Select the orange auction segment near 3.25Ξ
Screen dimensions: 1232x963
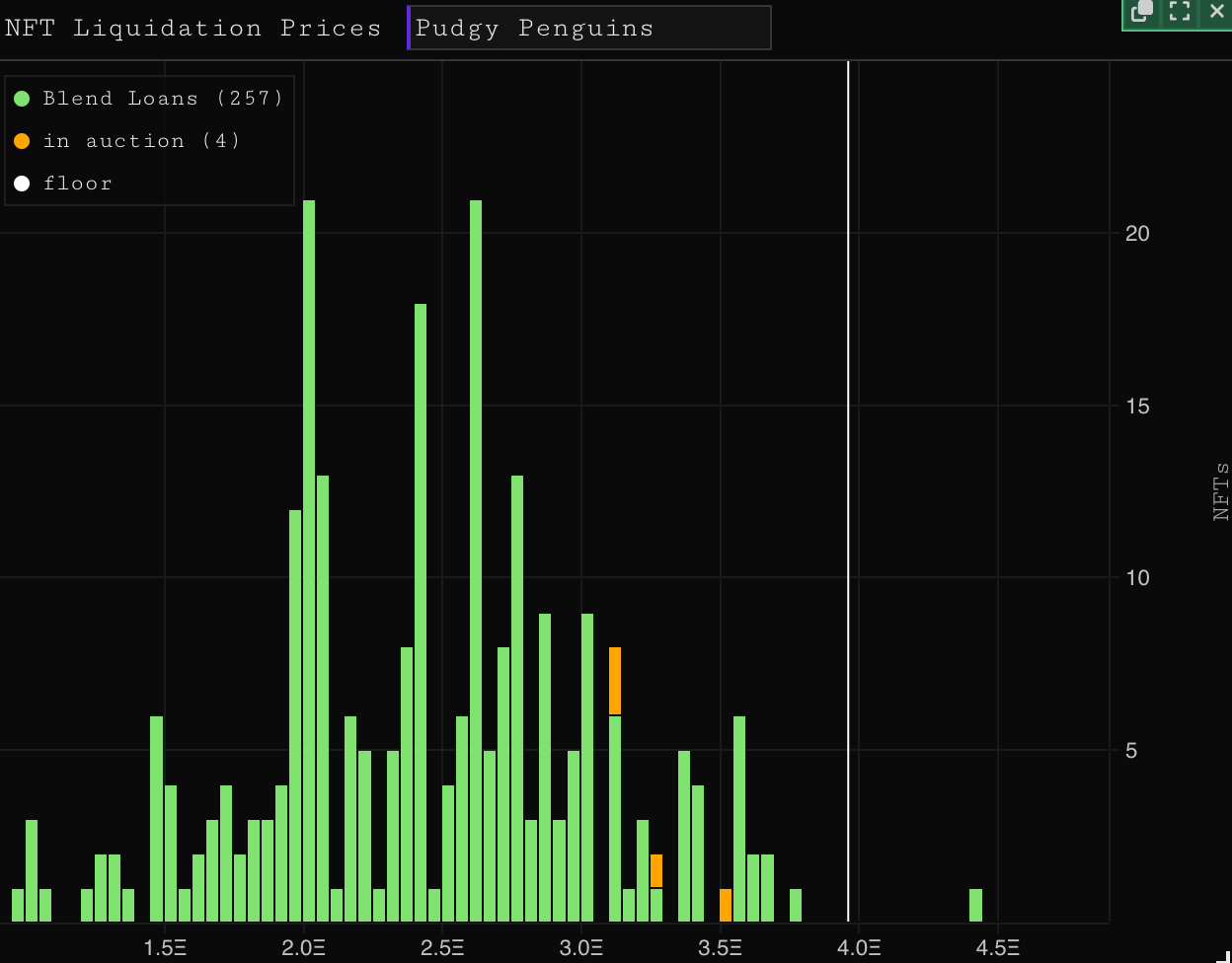coord(656,871)
